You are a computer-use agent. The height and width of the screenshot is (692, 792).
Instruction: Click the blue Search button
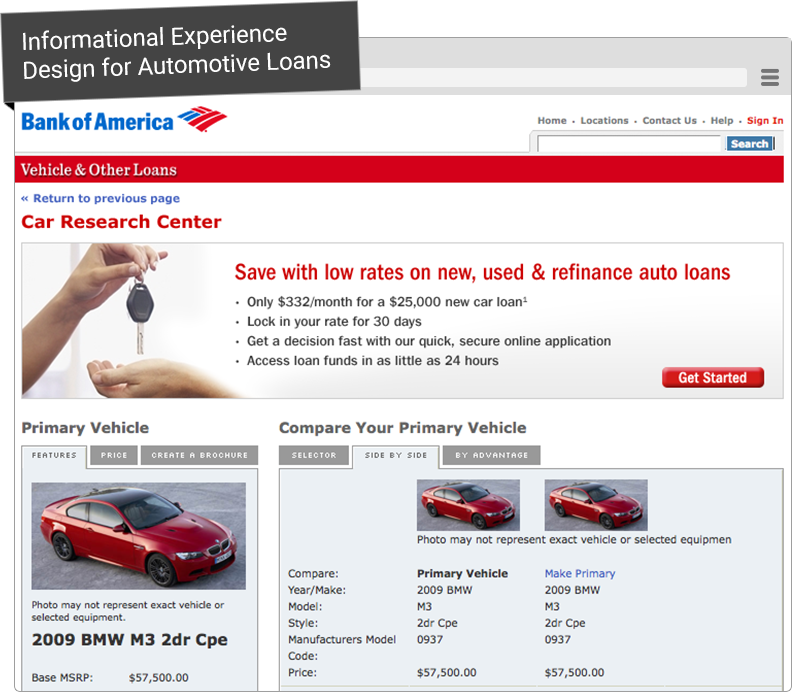tap(750, 144)
